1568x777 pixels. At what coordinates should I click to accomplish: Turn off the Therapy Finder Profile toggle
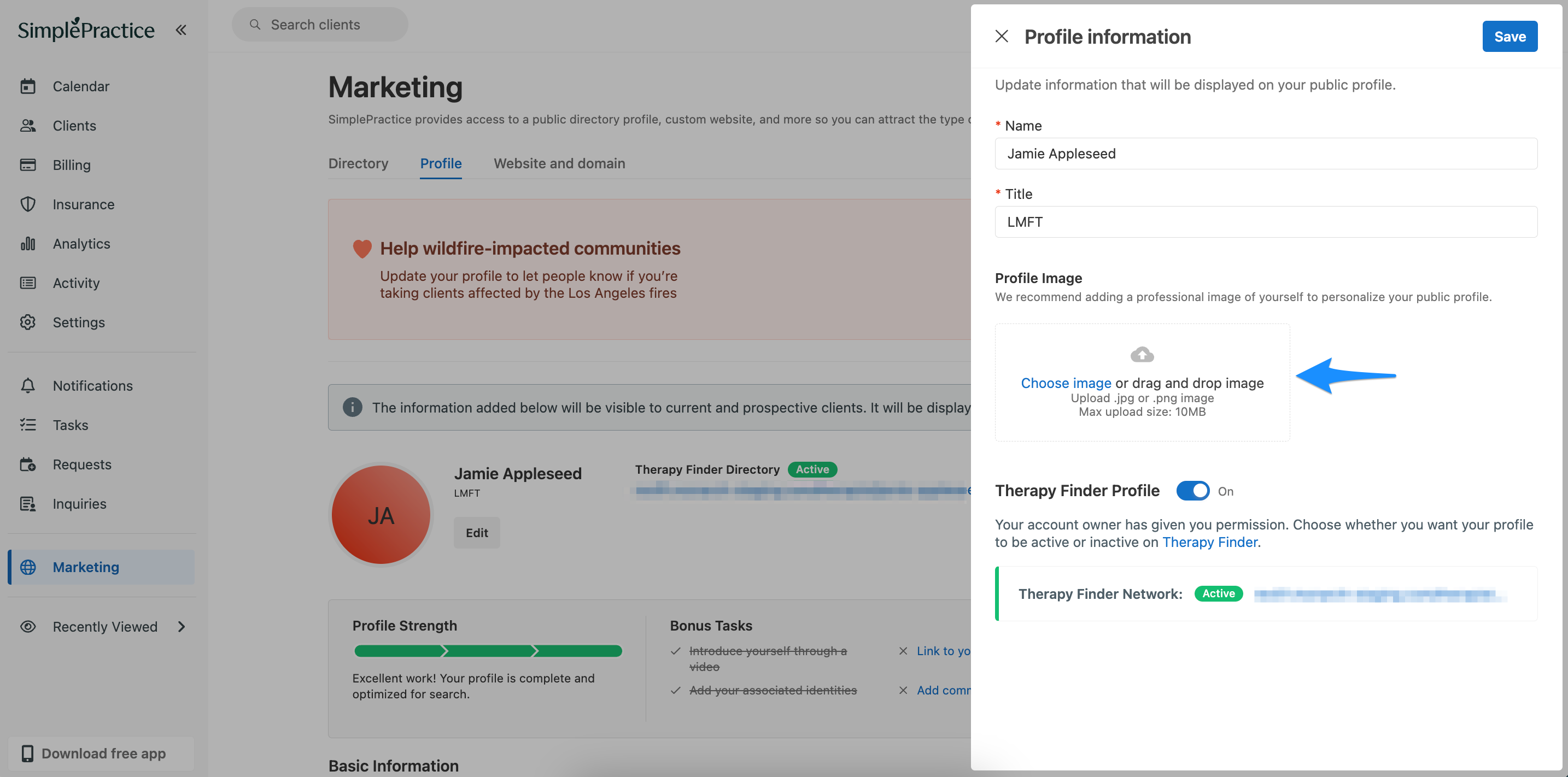(1192, 491)
